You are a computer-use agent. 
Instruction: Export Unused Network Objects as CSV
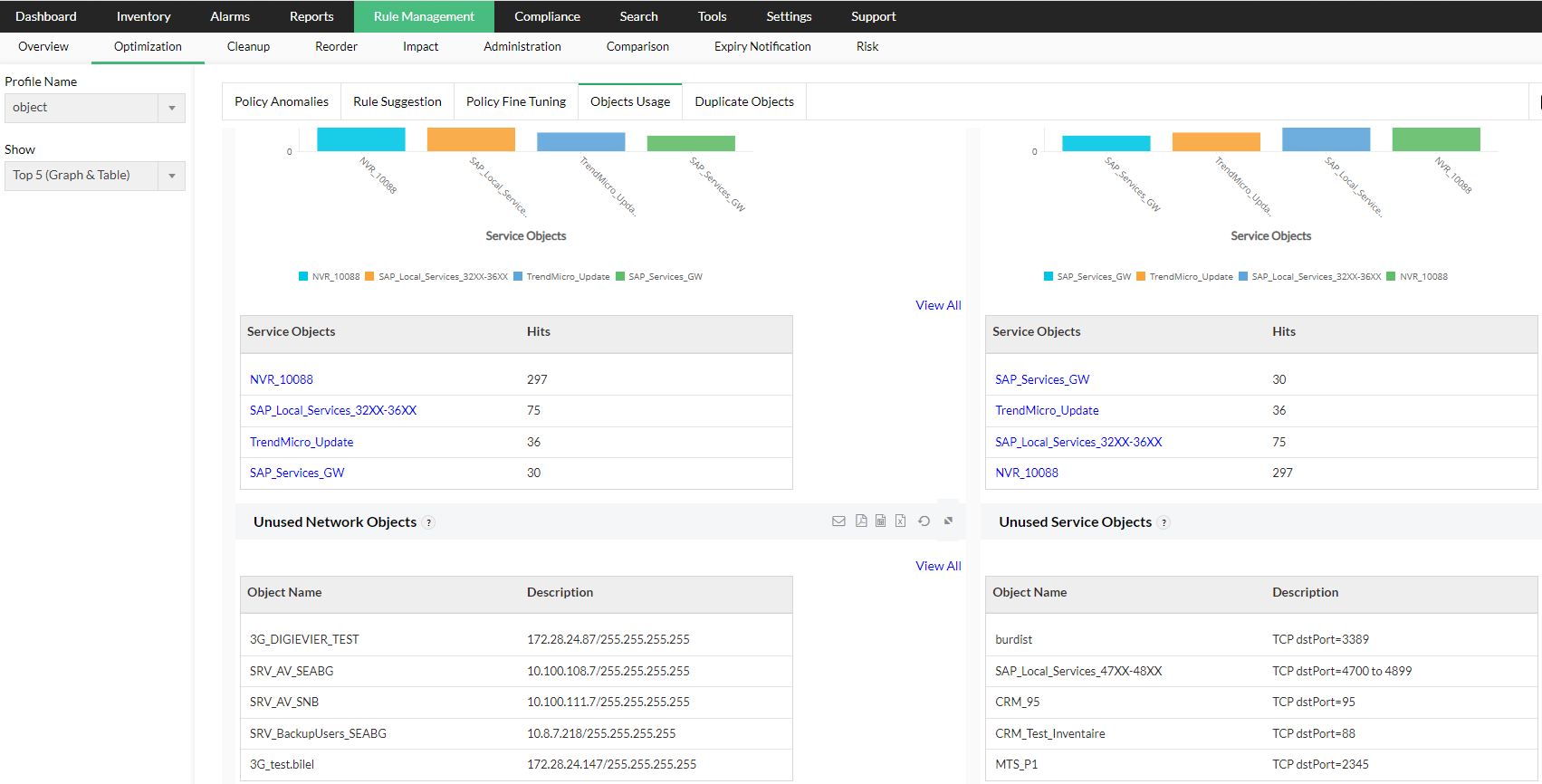tap(880, 521)
